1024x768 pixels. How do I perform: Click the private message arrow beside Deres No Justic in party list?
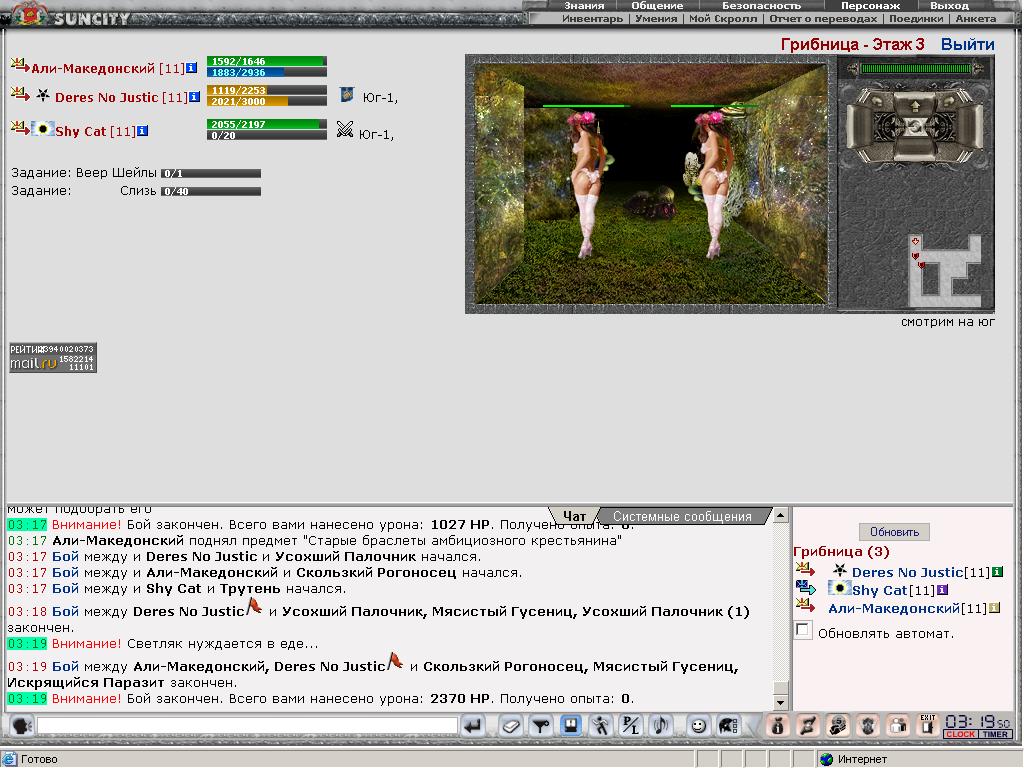[x=20, y=93]
